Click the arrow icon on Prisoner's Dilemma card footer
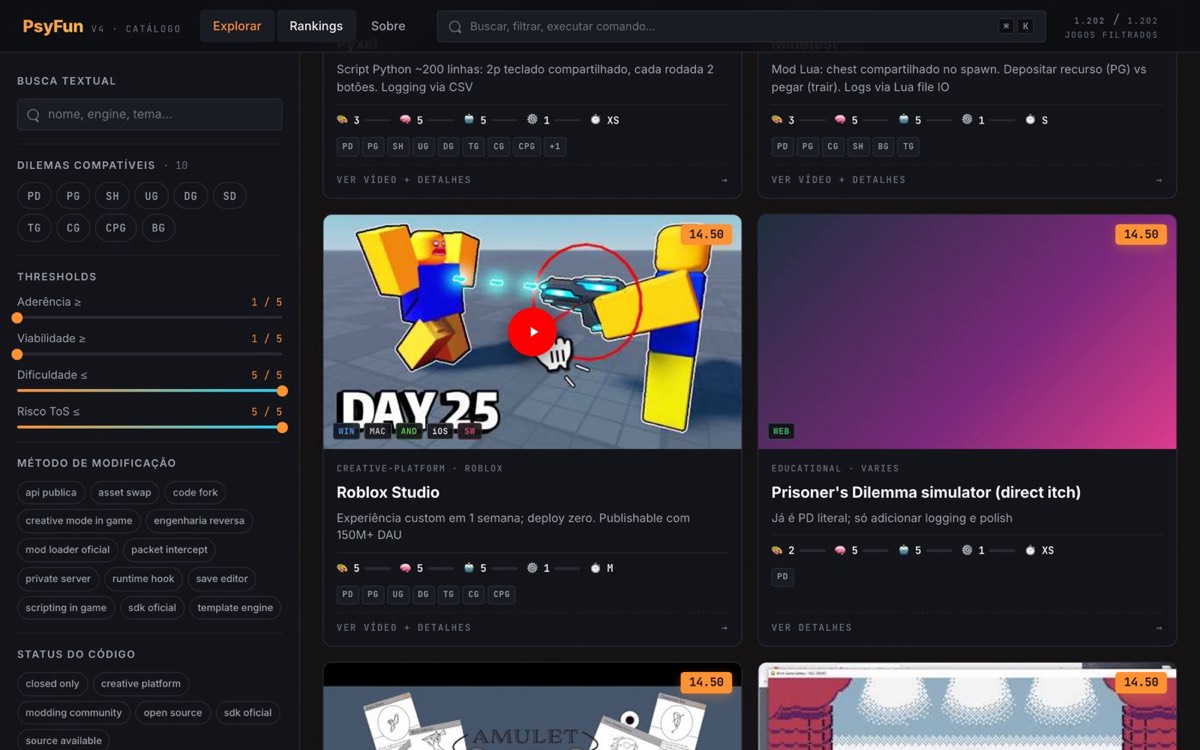The image size is (1200, 750). click(x=1159, y=628)
